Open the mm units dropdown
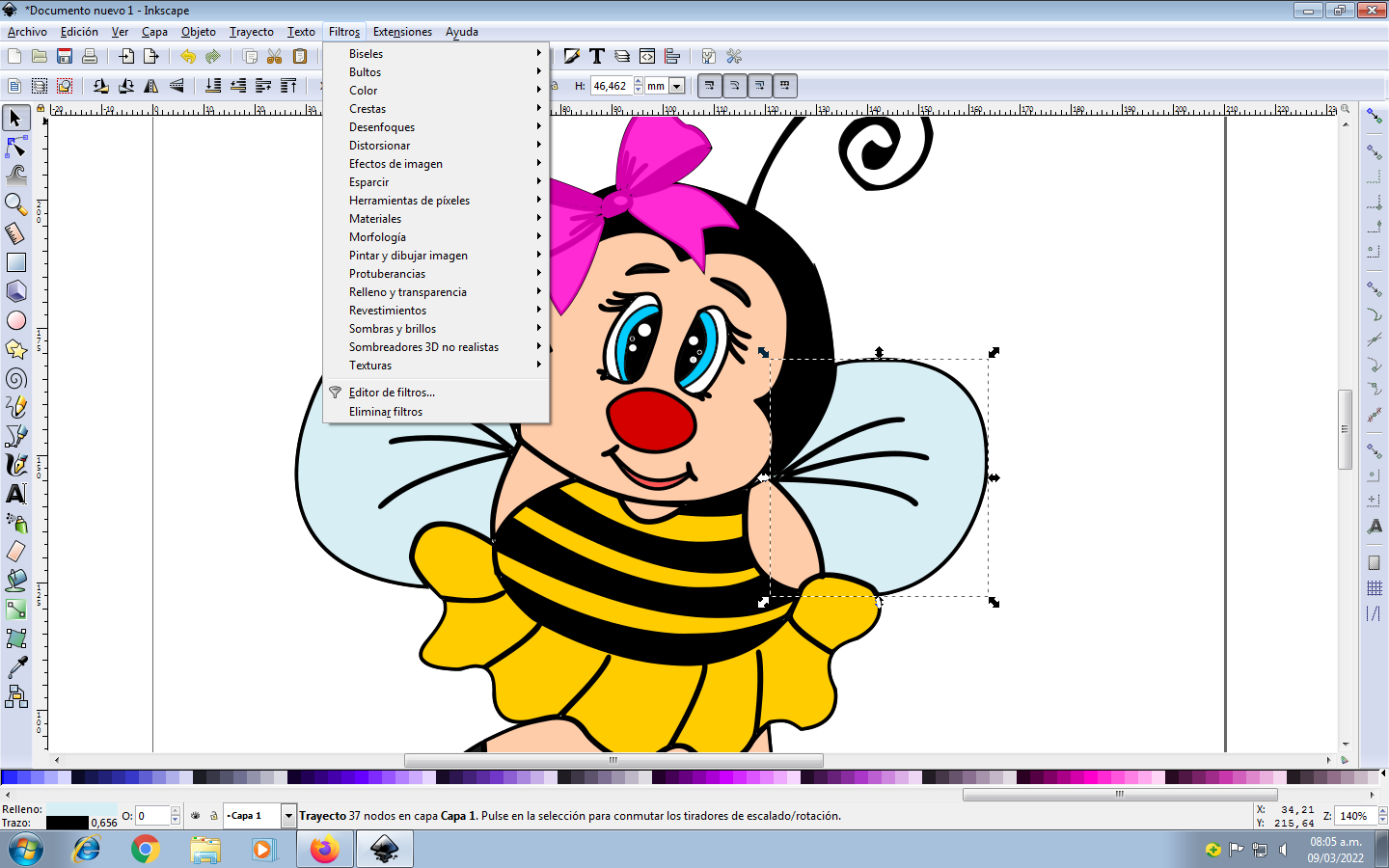The height and width of the screenshot is (868, 1389). point(676,86)
